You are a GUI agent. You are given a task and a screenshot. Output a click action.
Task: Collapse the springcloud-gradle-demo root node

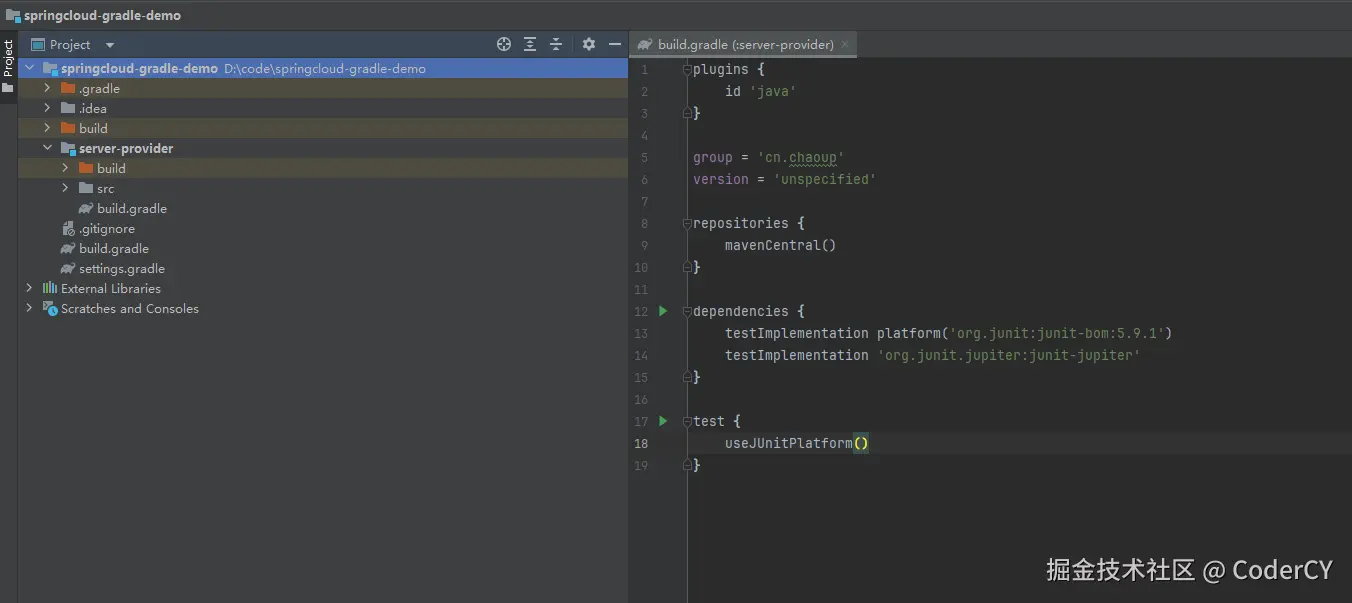[29, 68]
